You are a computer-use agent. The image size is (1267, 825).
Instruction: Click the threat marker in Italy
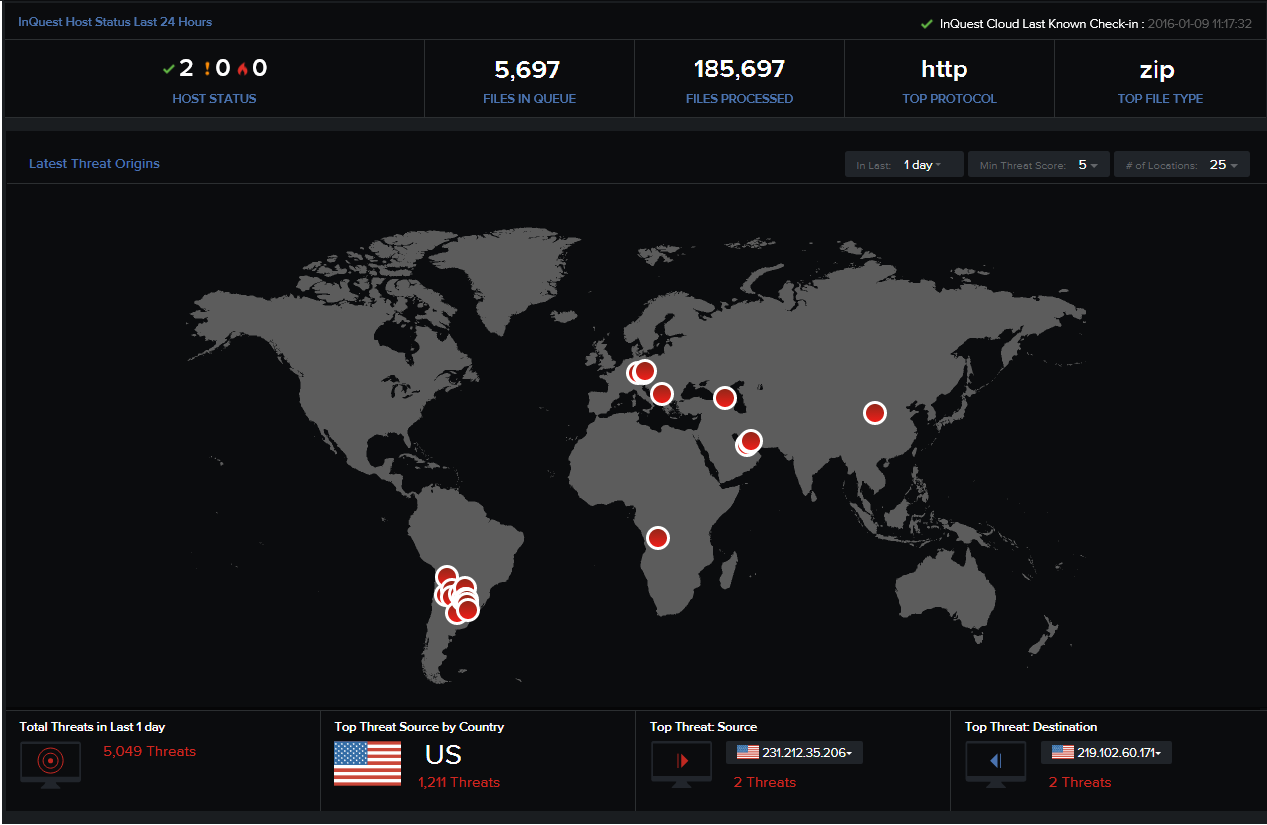pyautogui.click(x=661, y=394)
